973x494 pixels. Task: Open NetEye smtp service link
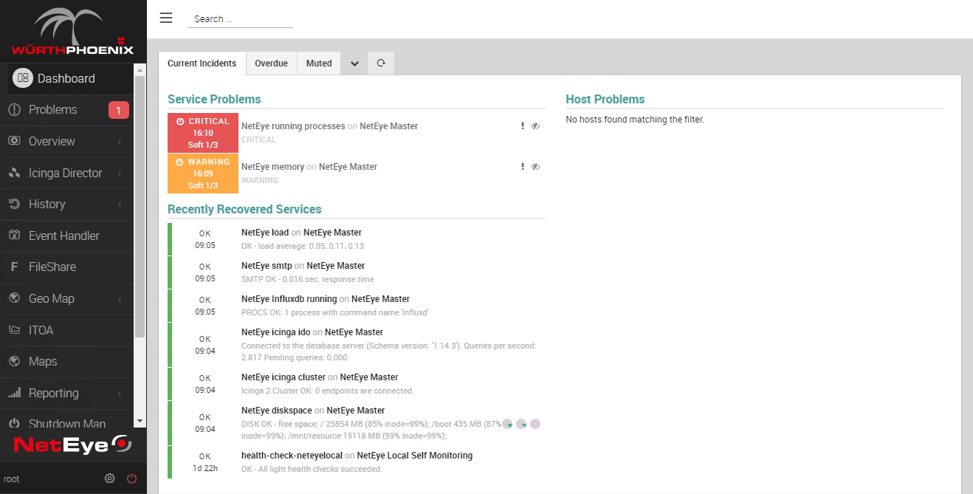tap(267, 266)
